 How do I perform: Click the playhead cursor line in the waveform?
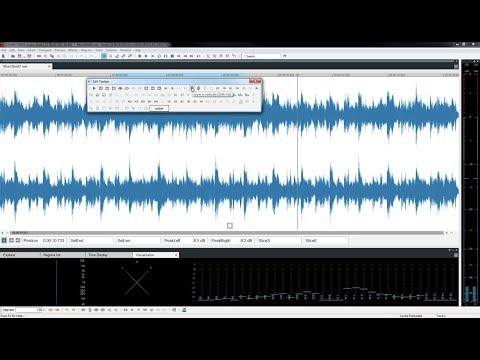(297, 153)
